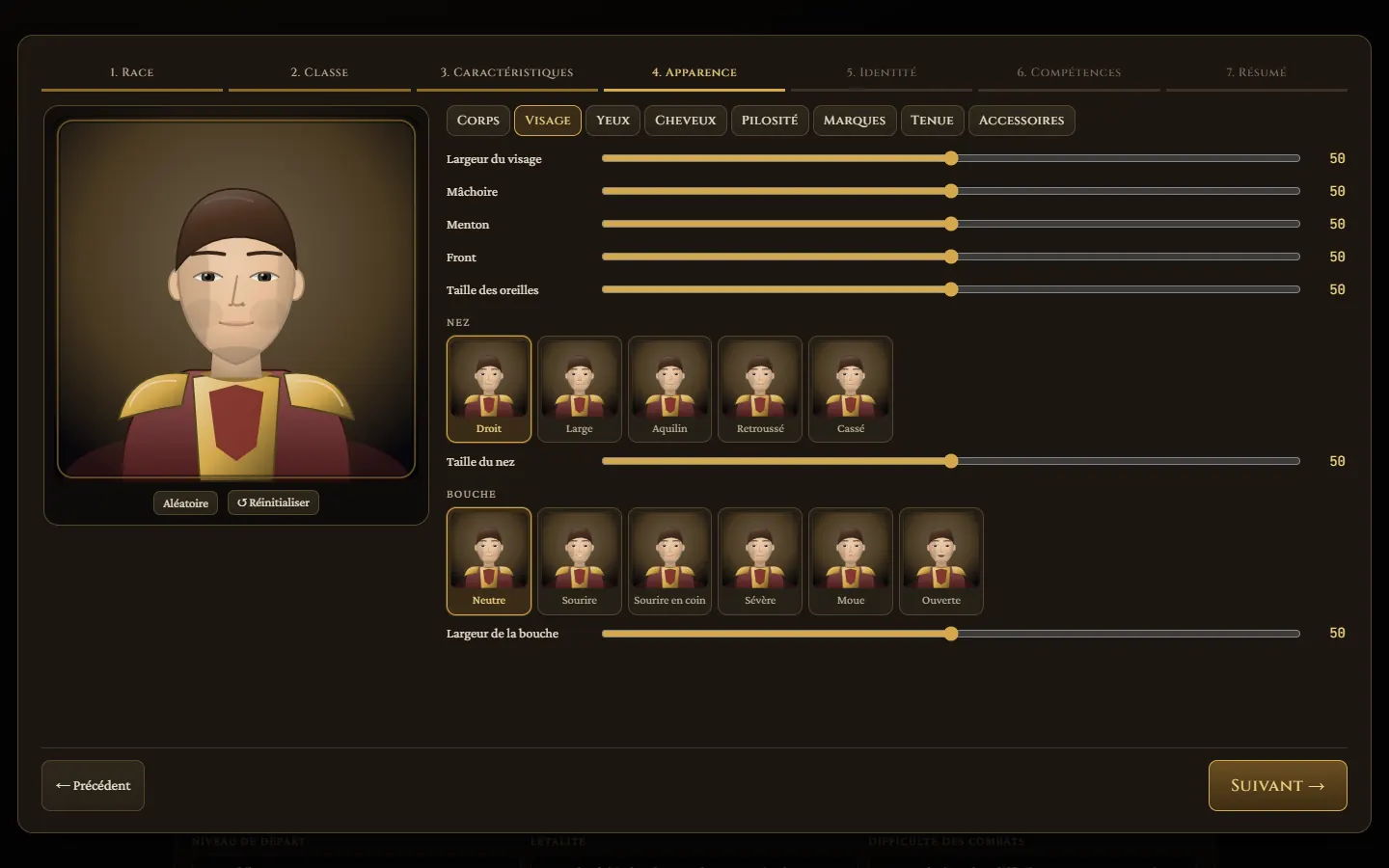Click the Aléatoire randomize button
The image size is (1389, 868).
(185, 503)
